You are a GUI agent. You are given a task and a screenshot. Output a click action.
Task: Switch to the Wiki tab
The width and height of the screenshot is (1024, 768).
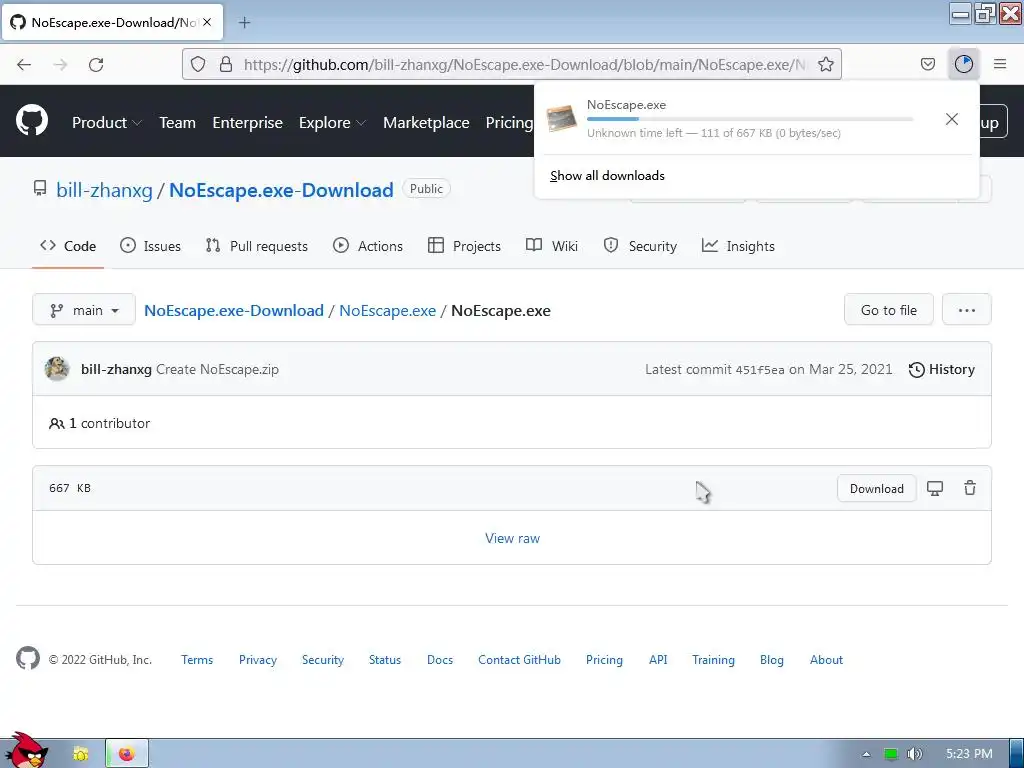coord(552,246)
